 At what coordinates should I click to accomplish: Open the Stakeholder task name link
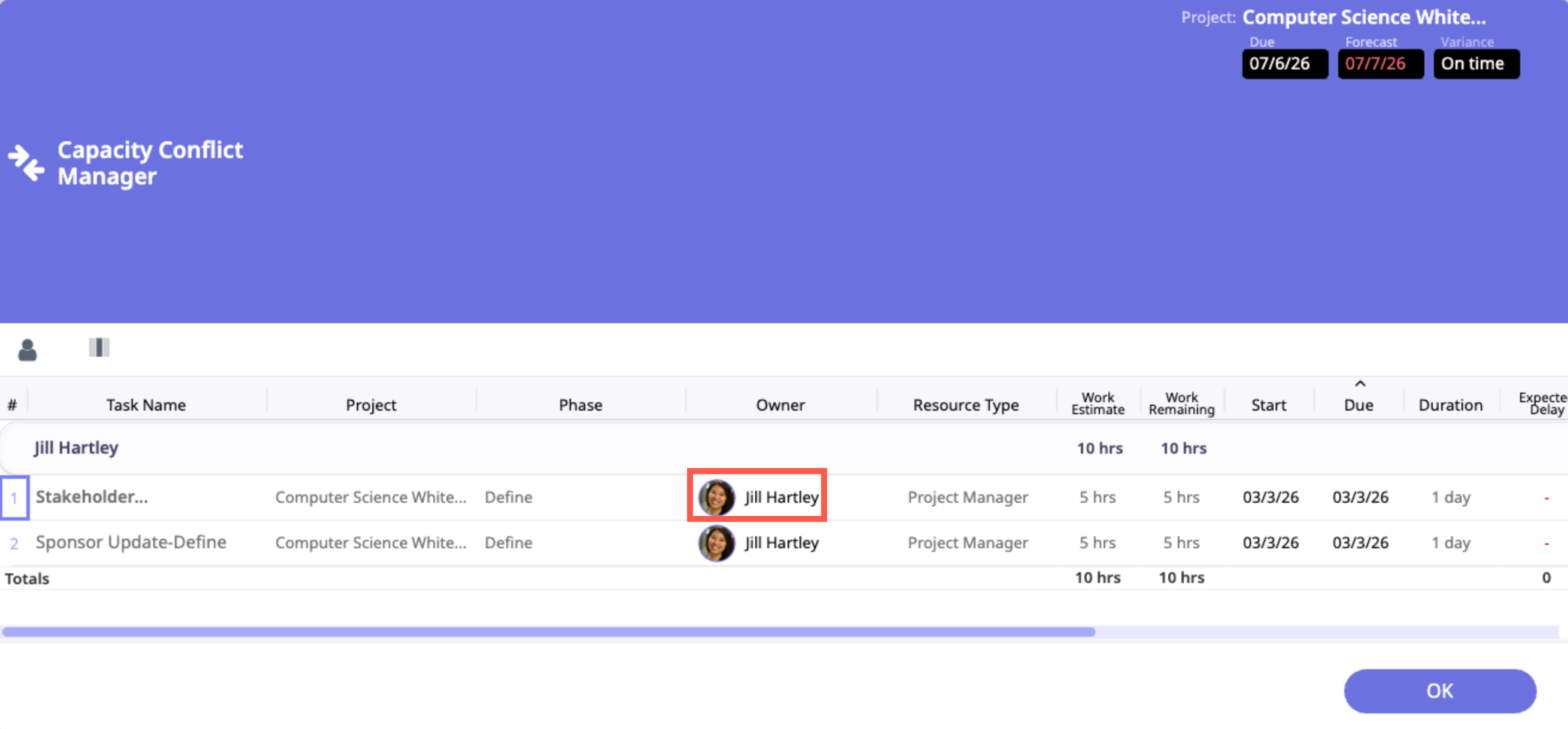pyautogui.click(x=92, y=497)
